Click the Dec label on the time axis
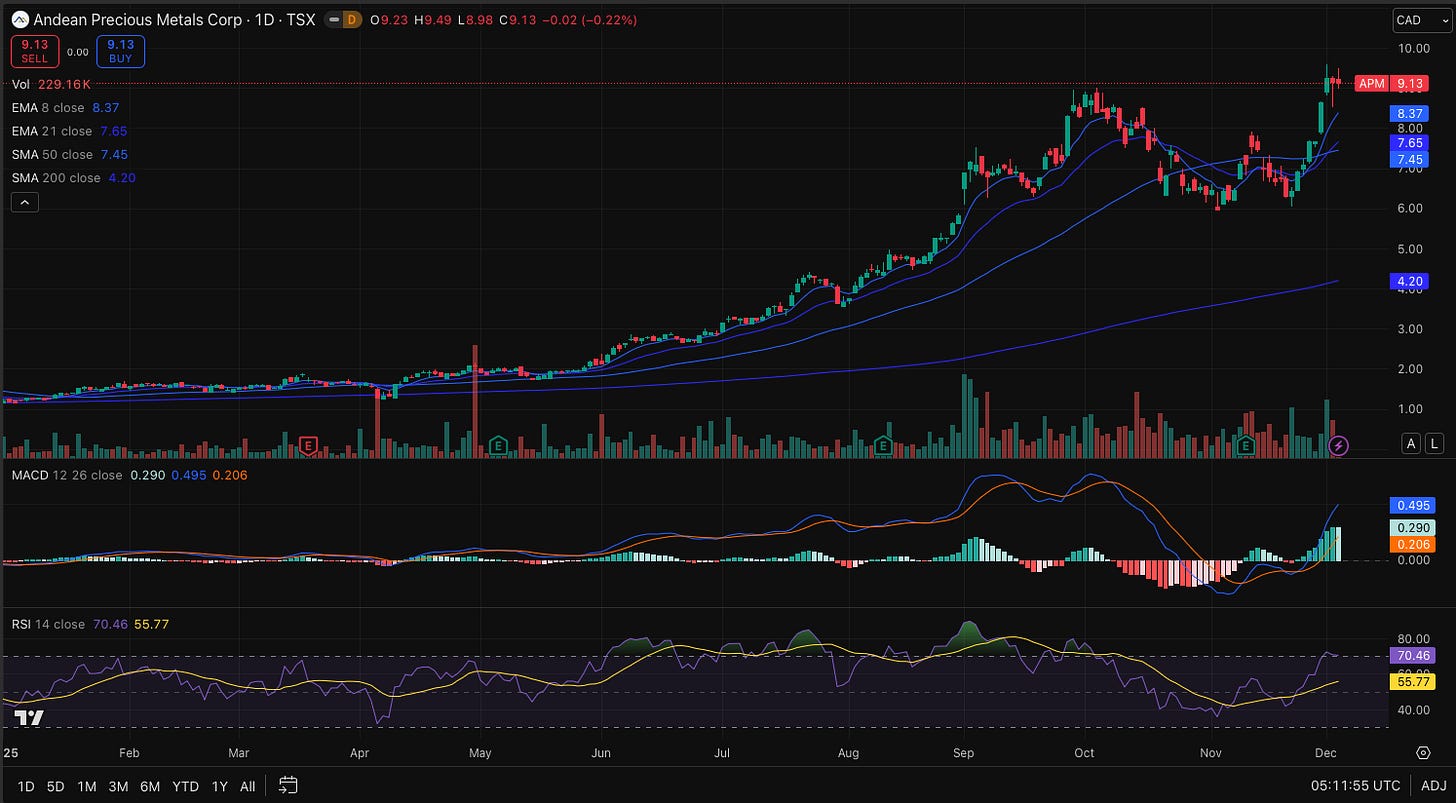This screenshot has height=803, width=1456. tap(1327, 751)
